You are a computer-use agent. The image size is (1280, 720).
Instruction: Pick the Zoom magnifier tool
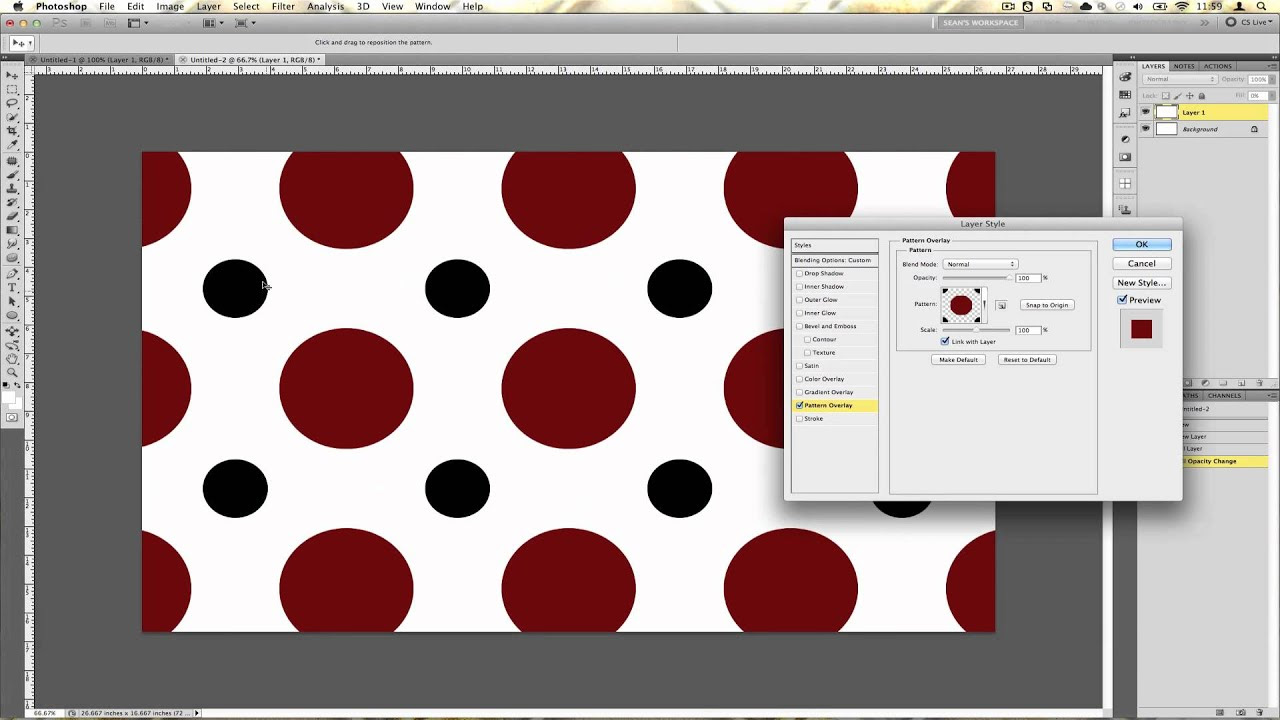point(12,372)
